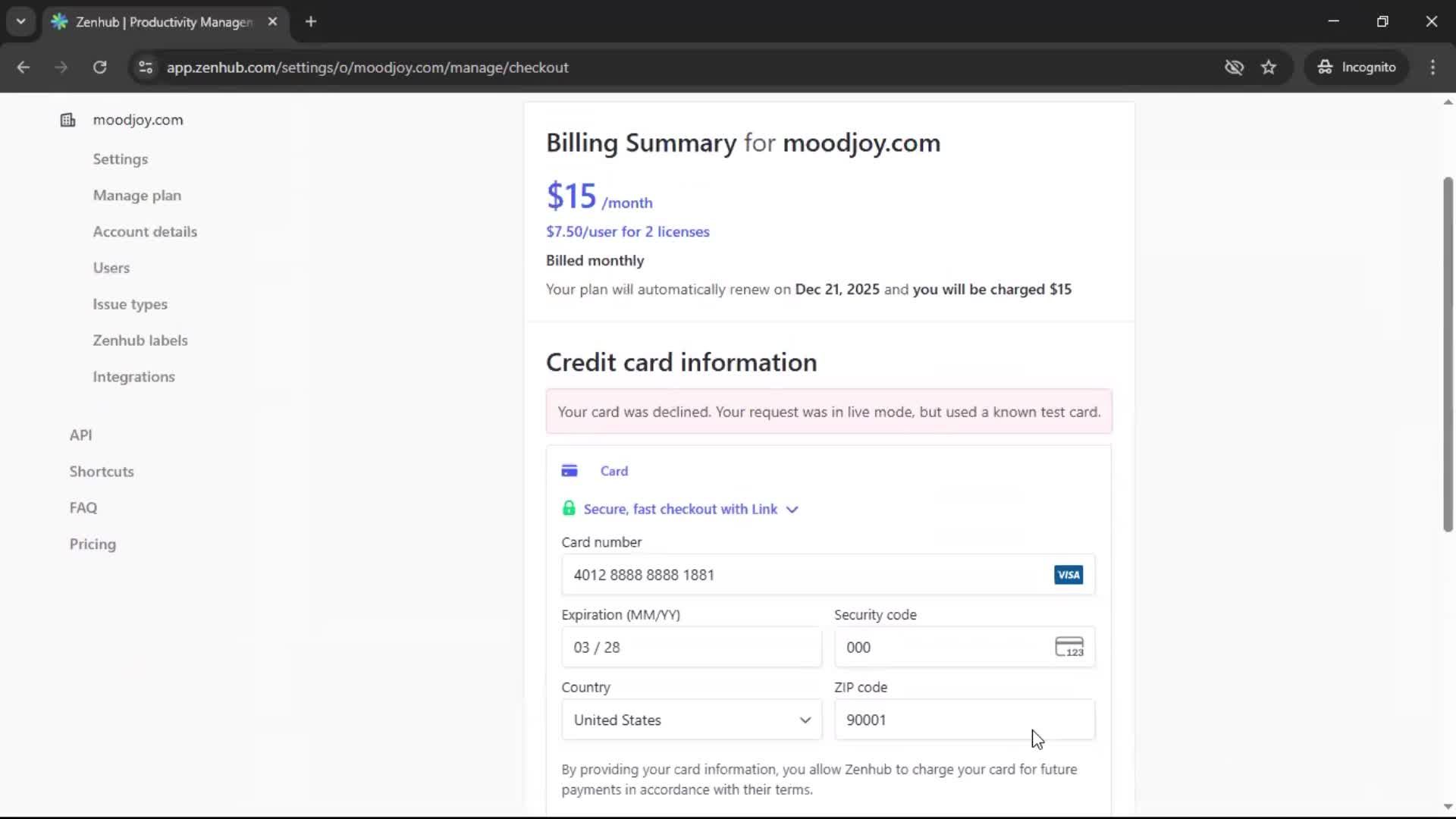Open the Country dropdown

(x=691, y=720)
